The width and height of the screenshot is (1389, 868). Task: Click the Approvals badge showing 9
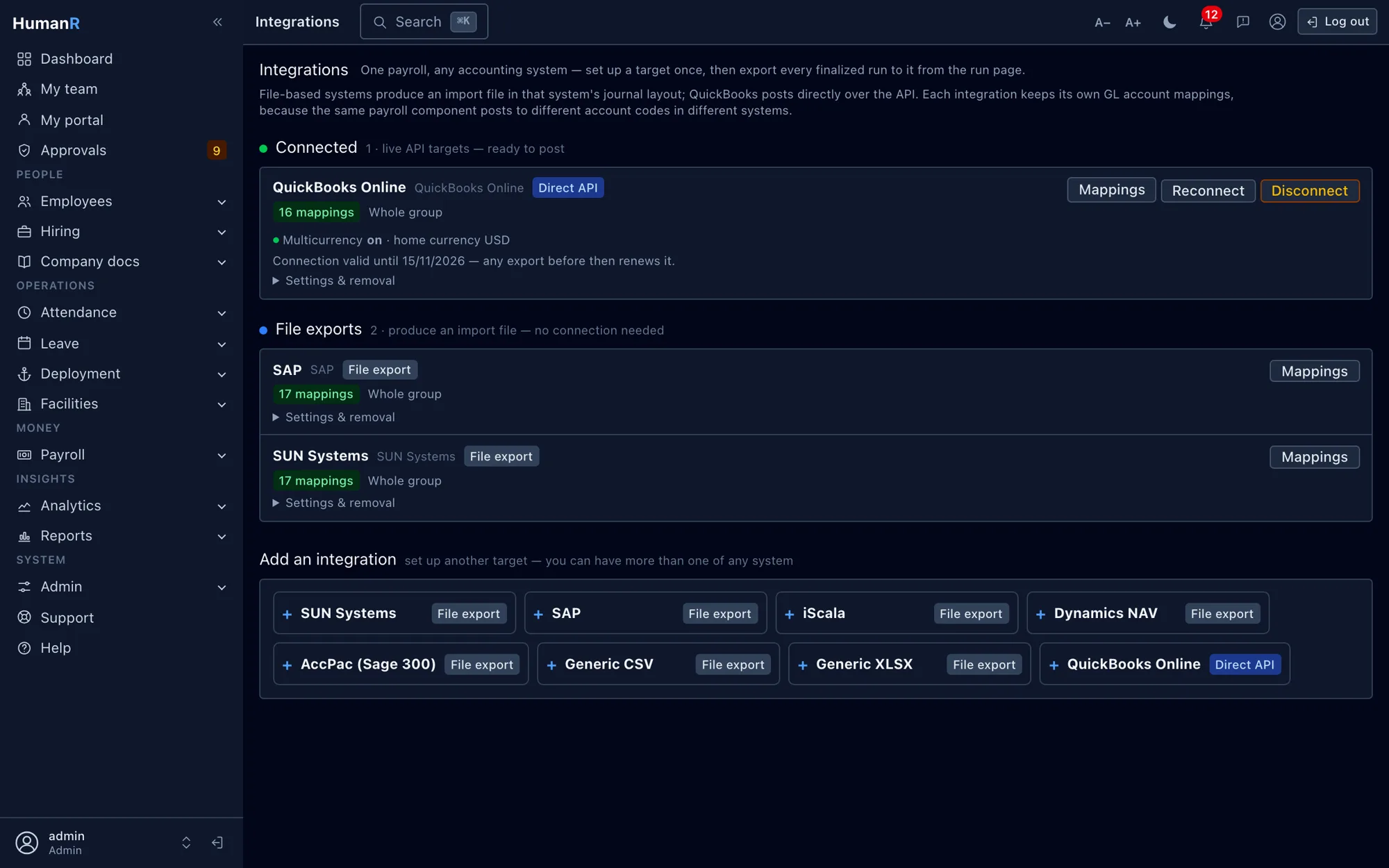tap(217, 151)
